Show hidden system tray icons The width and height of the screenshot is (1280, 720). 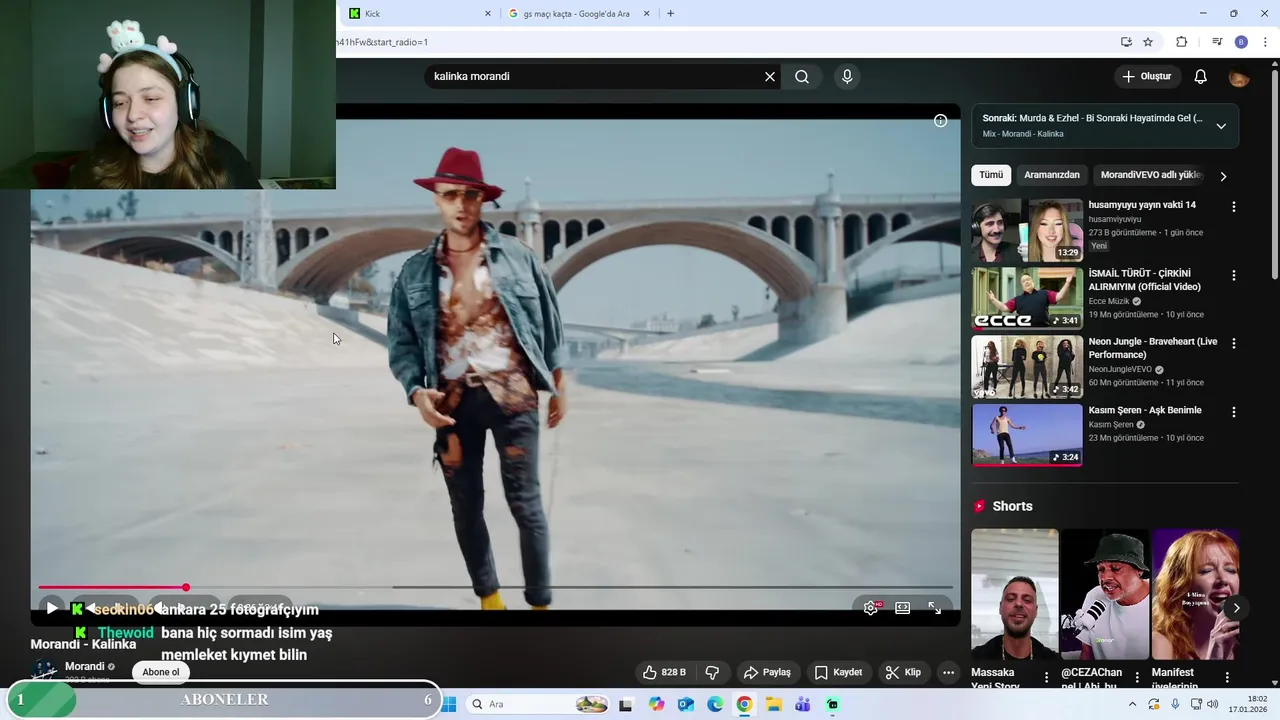1132,704
